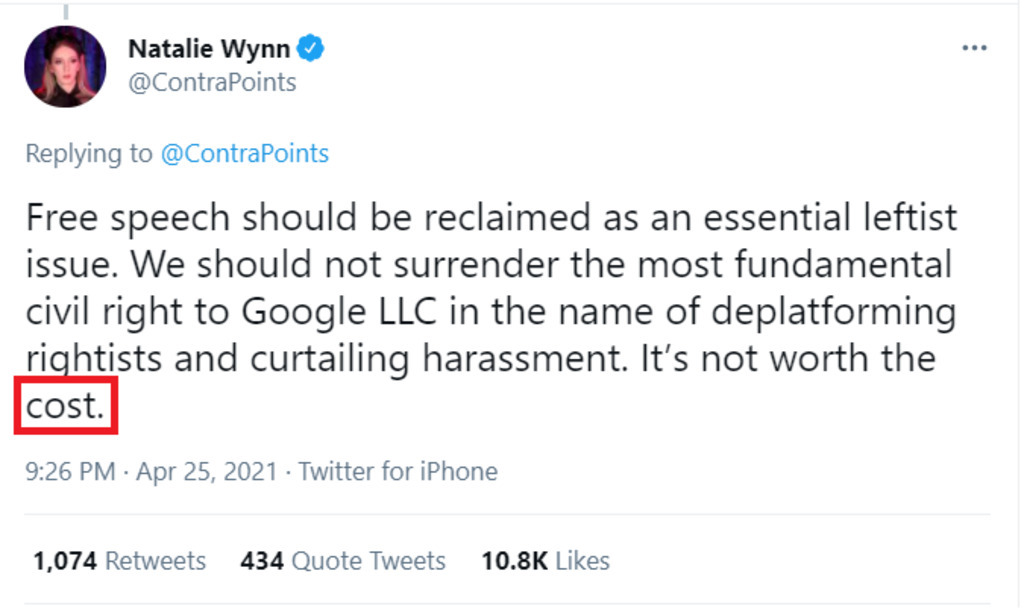
Task: Visit the gray @ContraPoints handle under the name
Action: point(212,82)
